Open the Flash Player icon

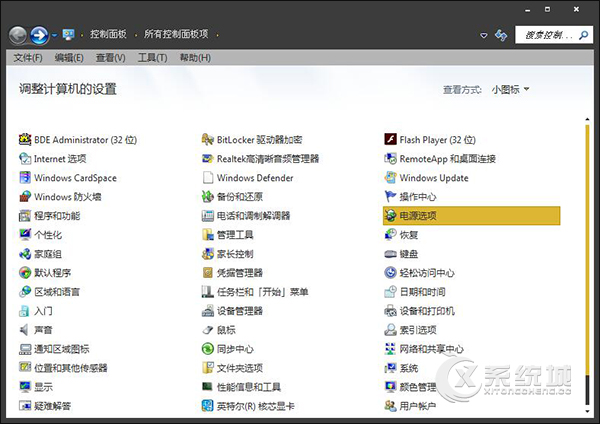[390, 139]
